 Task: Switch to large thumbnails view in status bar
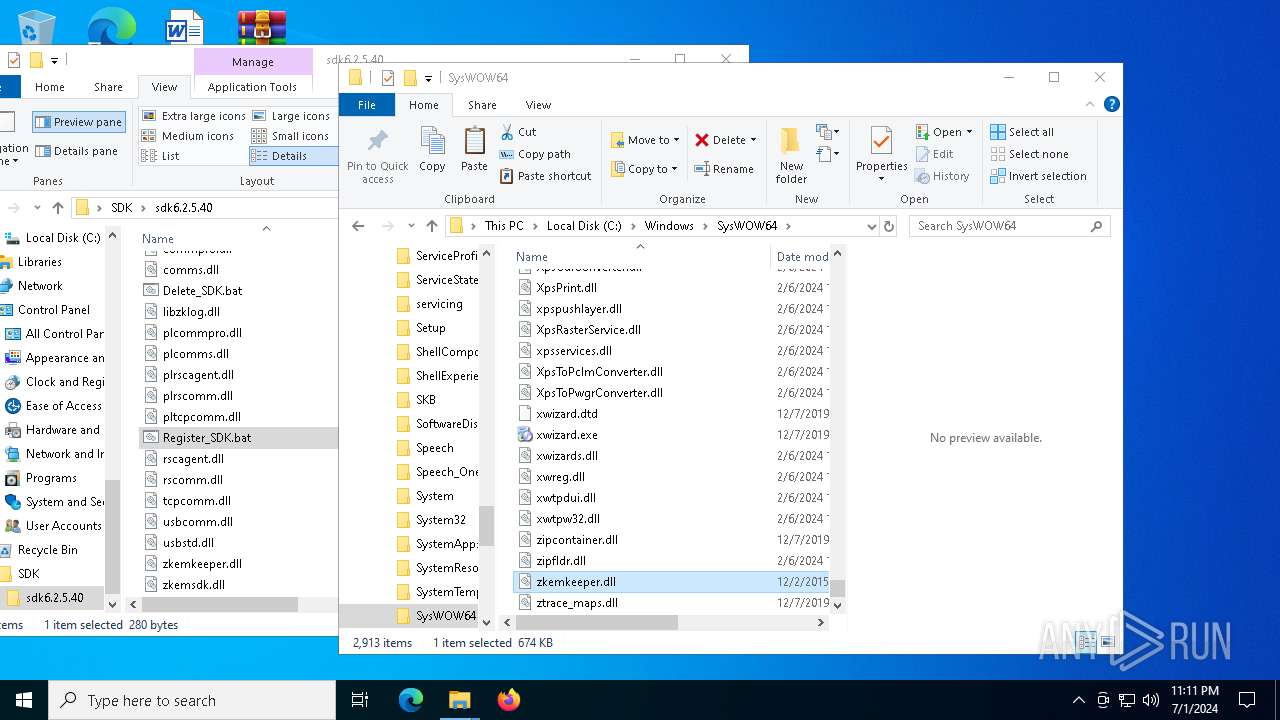tap(1107, 642)
